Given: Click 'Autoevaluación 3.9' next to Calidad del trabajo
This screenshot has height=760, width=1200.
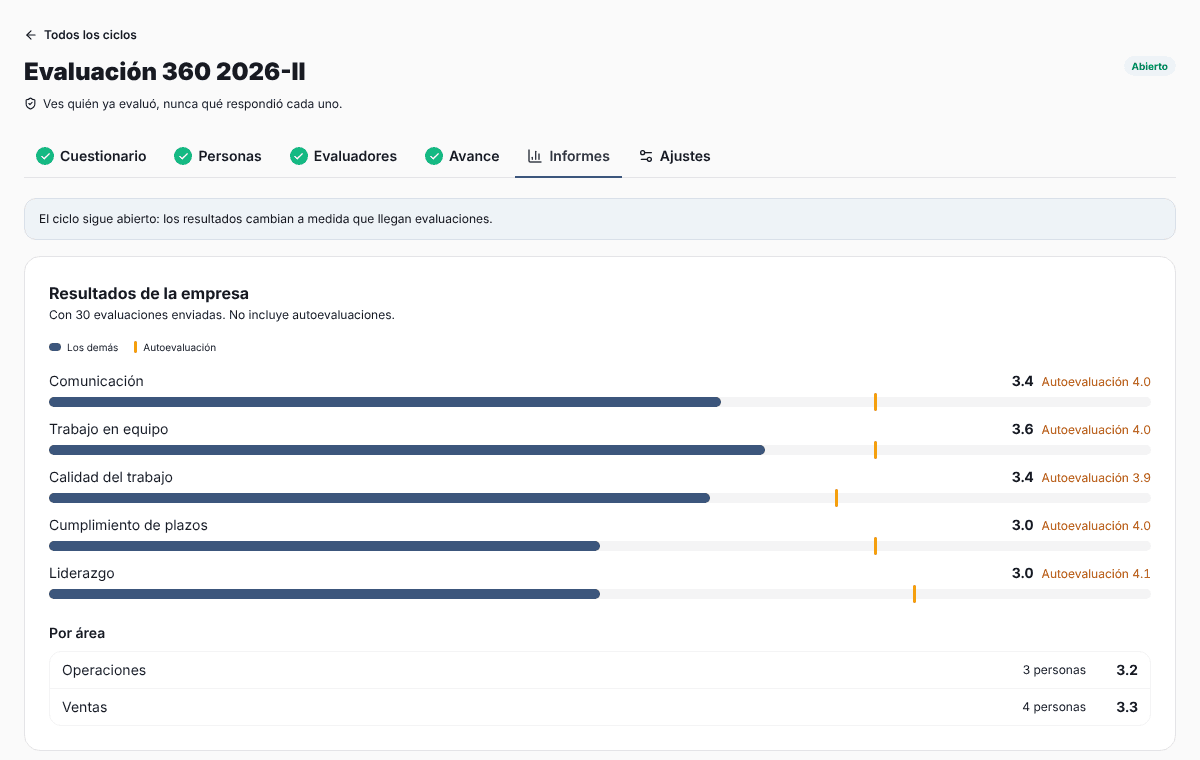Looking at the screenshot, I should tap(1096, 478).
